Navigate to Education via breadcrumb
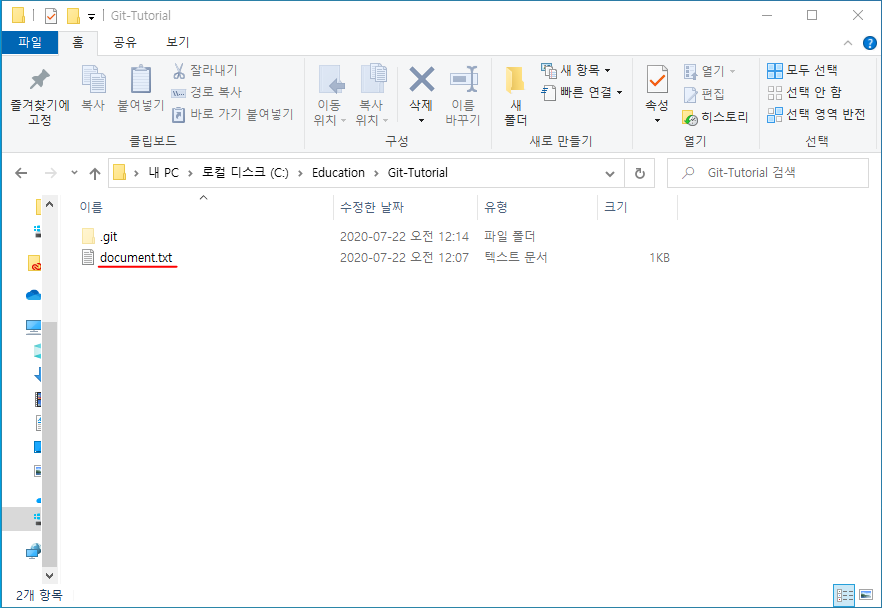 pos(338,172)
